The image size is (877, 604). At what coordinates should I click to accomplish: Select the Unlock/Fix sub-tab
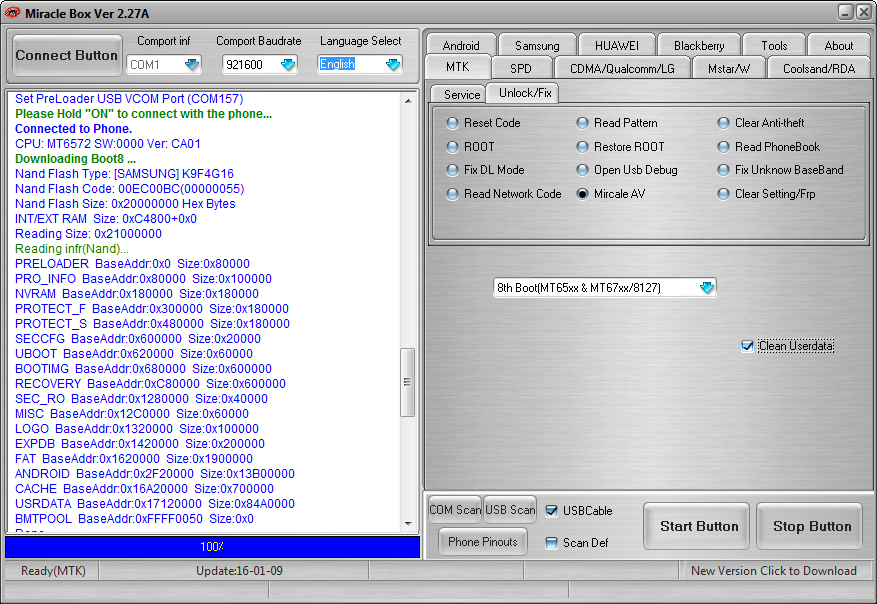tap(525, 93)
